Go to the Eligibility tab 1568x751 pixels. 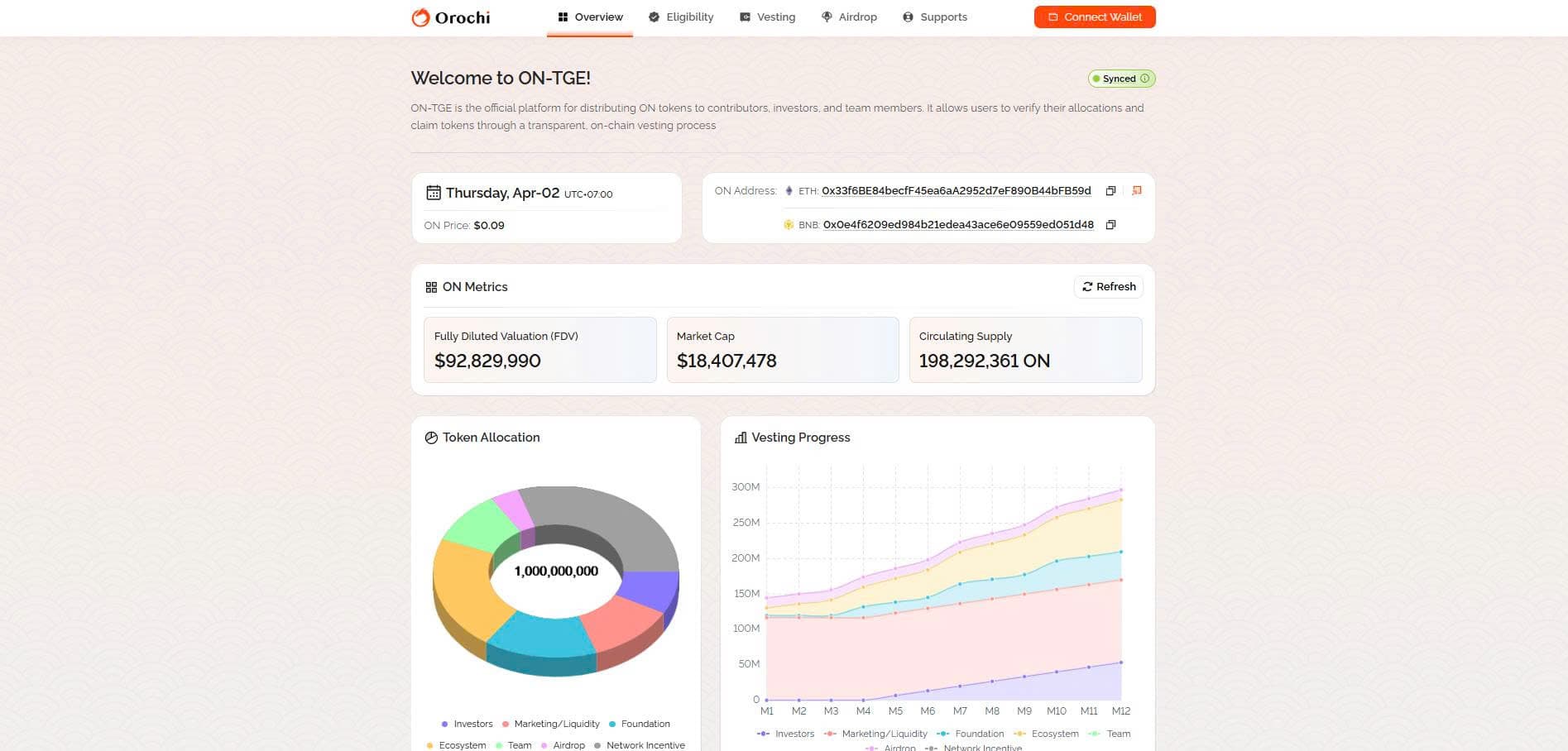(681, 17)
